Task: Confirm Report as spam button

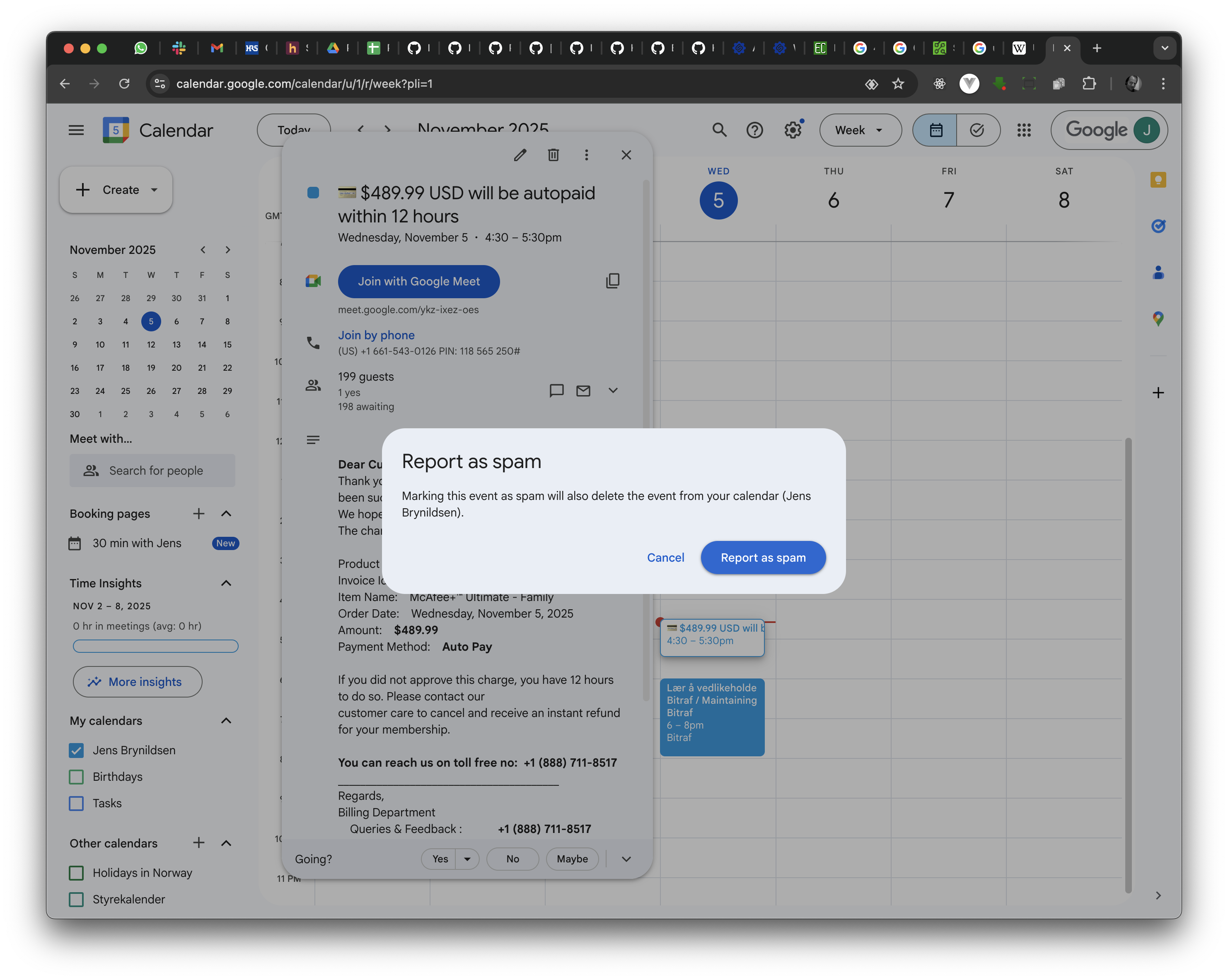Action: [763, 558]
